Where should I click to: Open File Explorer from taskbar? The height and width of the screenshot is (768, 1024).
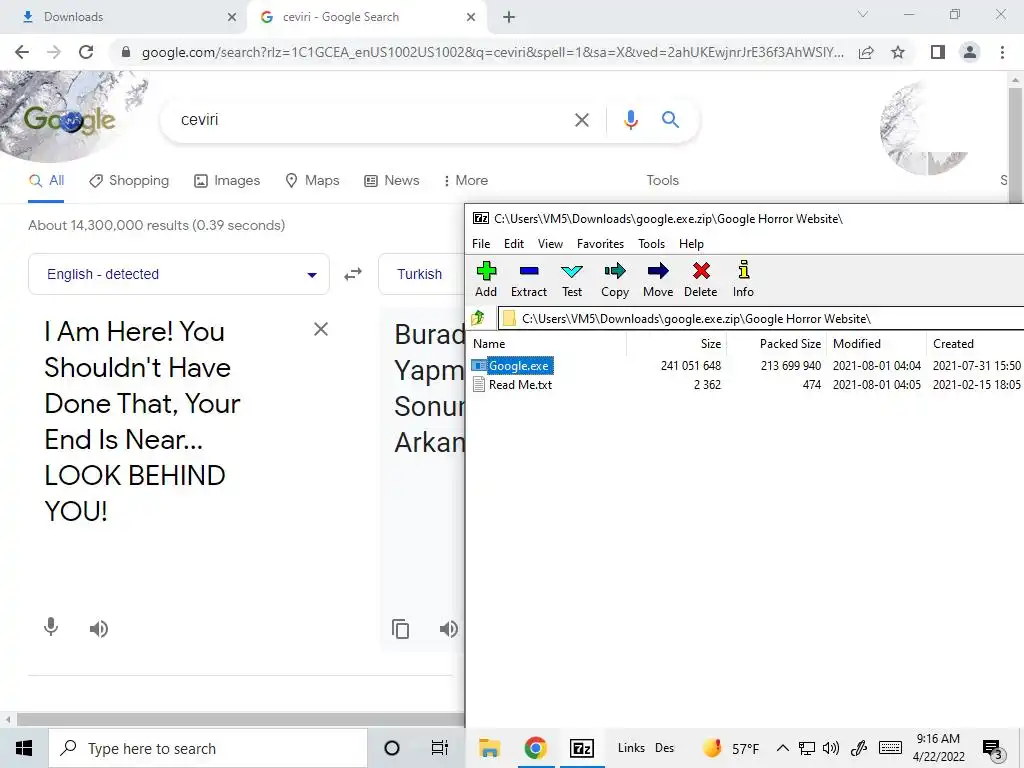pyautogui.click(x=489, y=748)
